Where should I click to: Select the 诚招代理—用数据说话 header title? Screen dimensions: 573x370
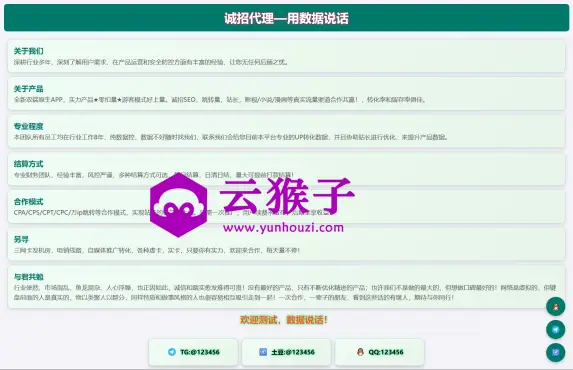point(286,18)
